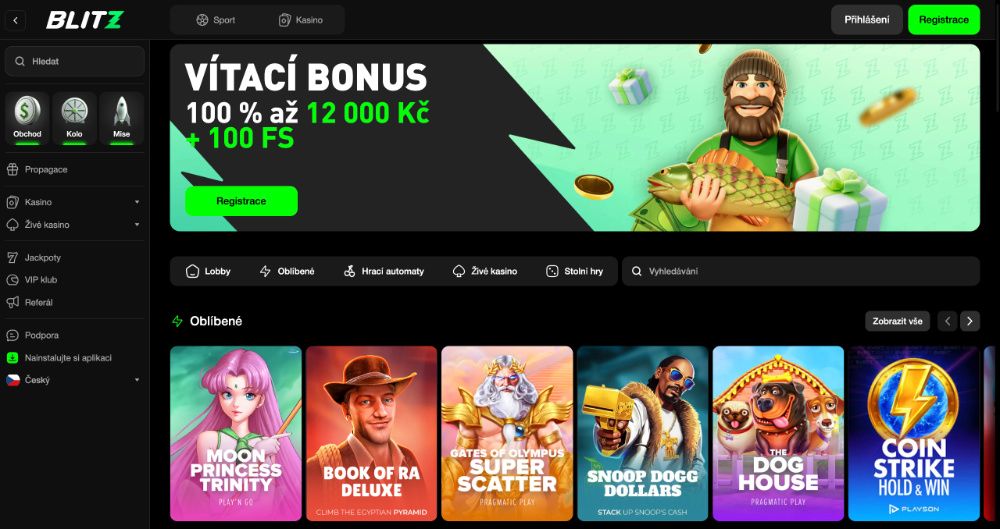
Task: Click Zobrazit vše for Oblíbené
Action: [897, 321]
